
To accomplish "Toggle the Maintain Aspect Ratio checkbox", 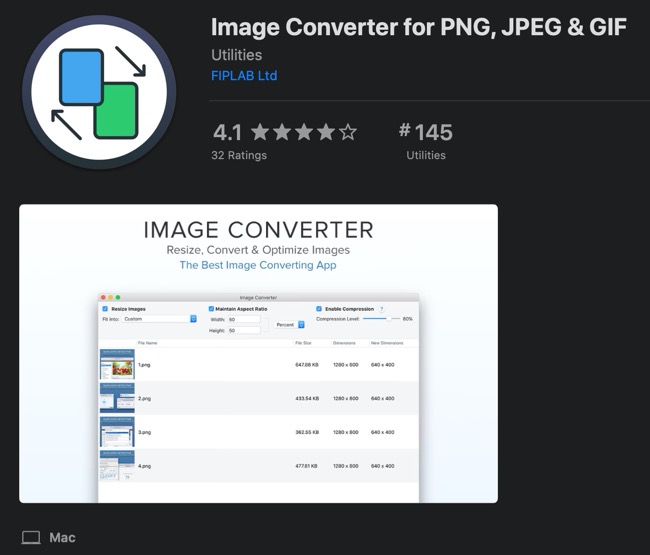I will click(211, 309).
